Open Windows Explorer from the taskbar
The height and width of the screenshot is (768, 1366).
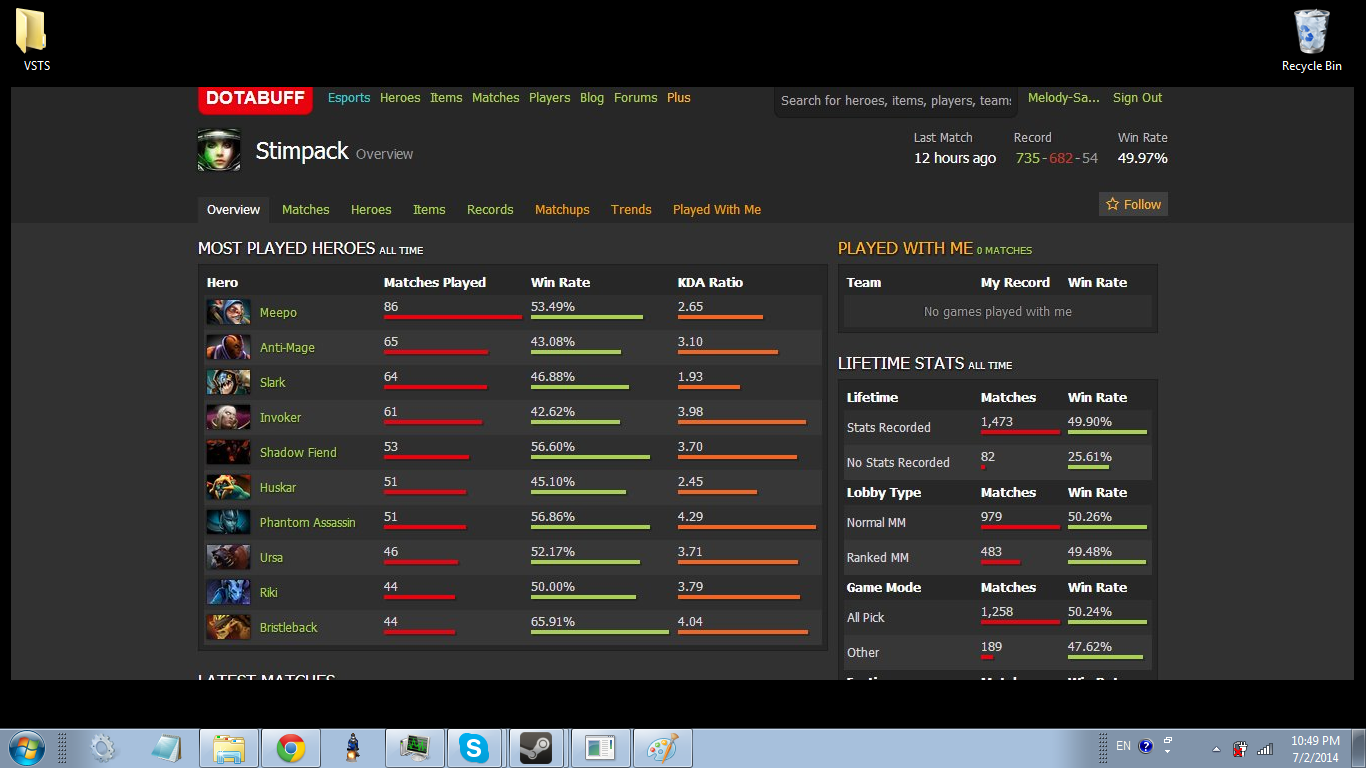pos(229,748)
